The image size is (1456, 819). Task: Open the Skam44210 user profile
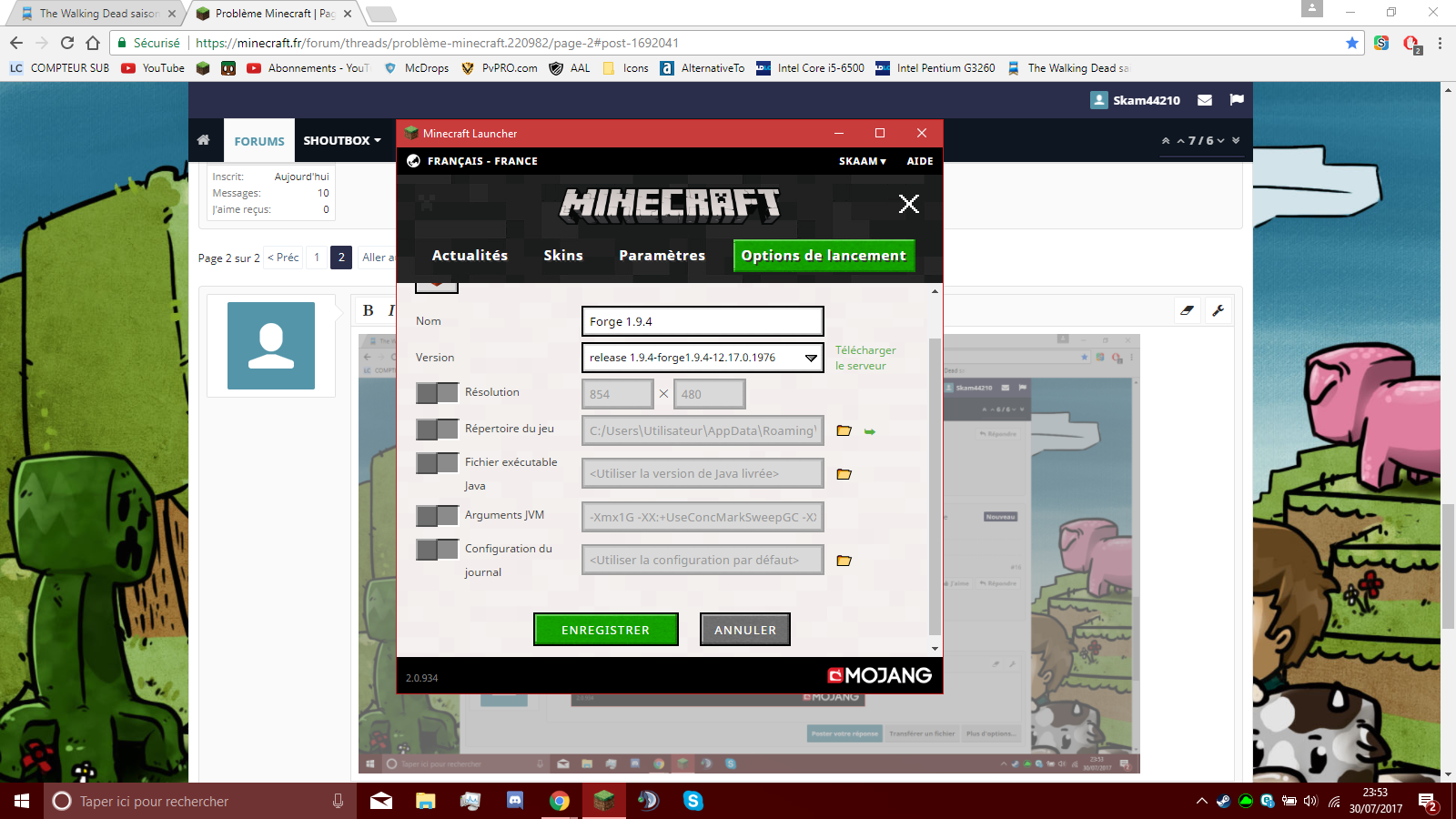1135,100
